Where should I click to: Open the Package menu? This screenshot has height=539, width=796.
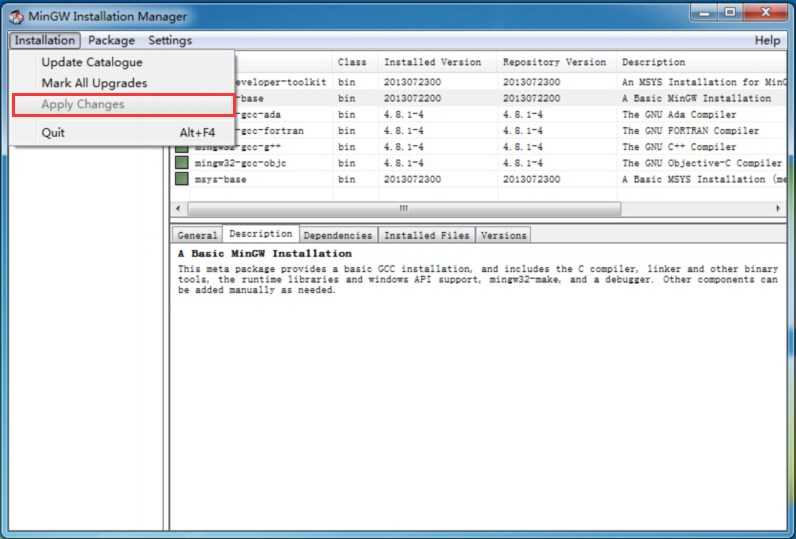point(111,40)
